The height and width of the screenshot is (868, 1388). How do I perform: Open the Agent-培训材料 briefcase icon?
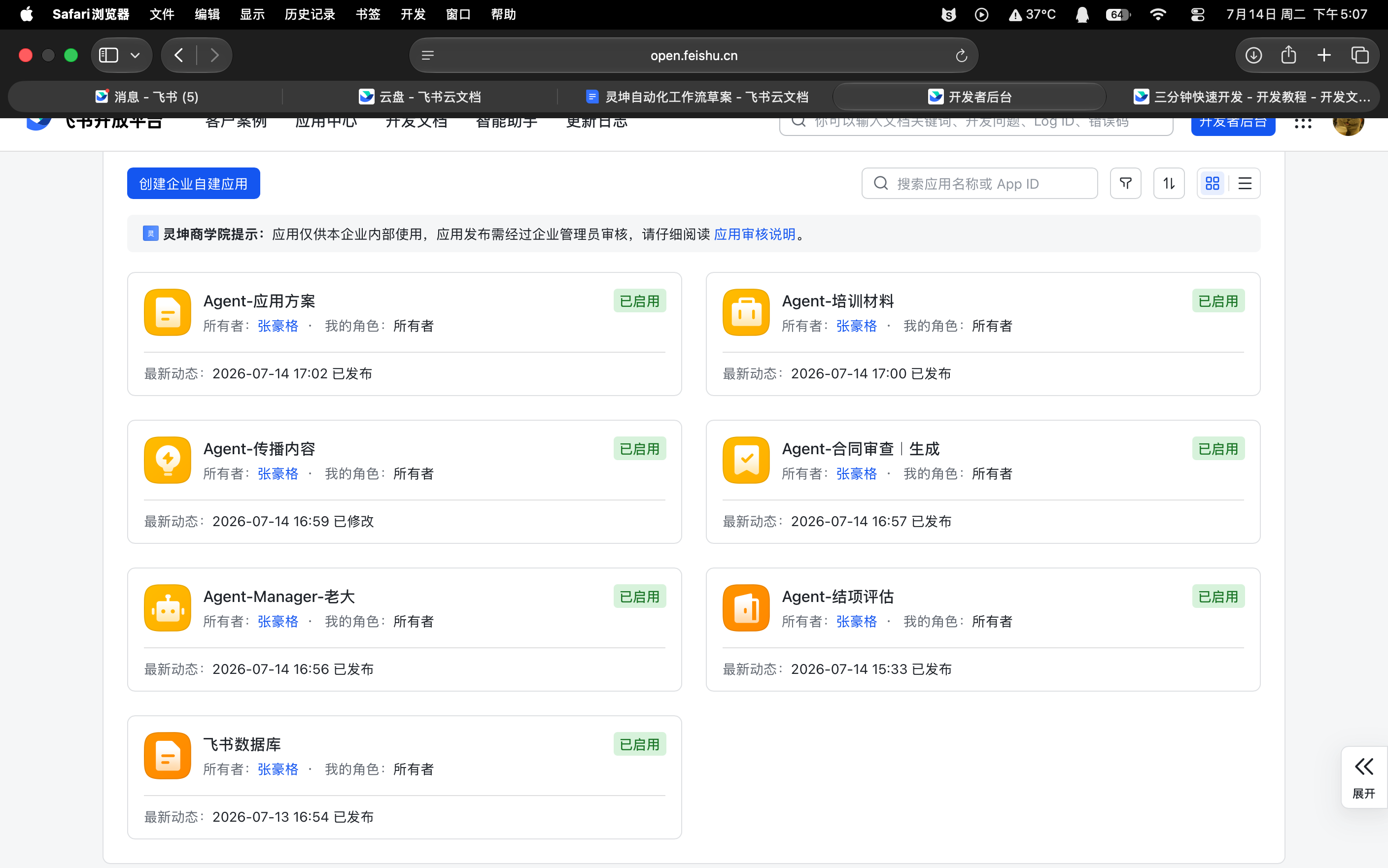pyautogui.click(x=746, y=312)
